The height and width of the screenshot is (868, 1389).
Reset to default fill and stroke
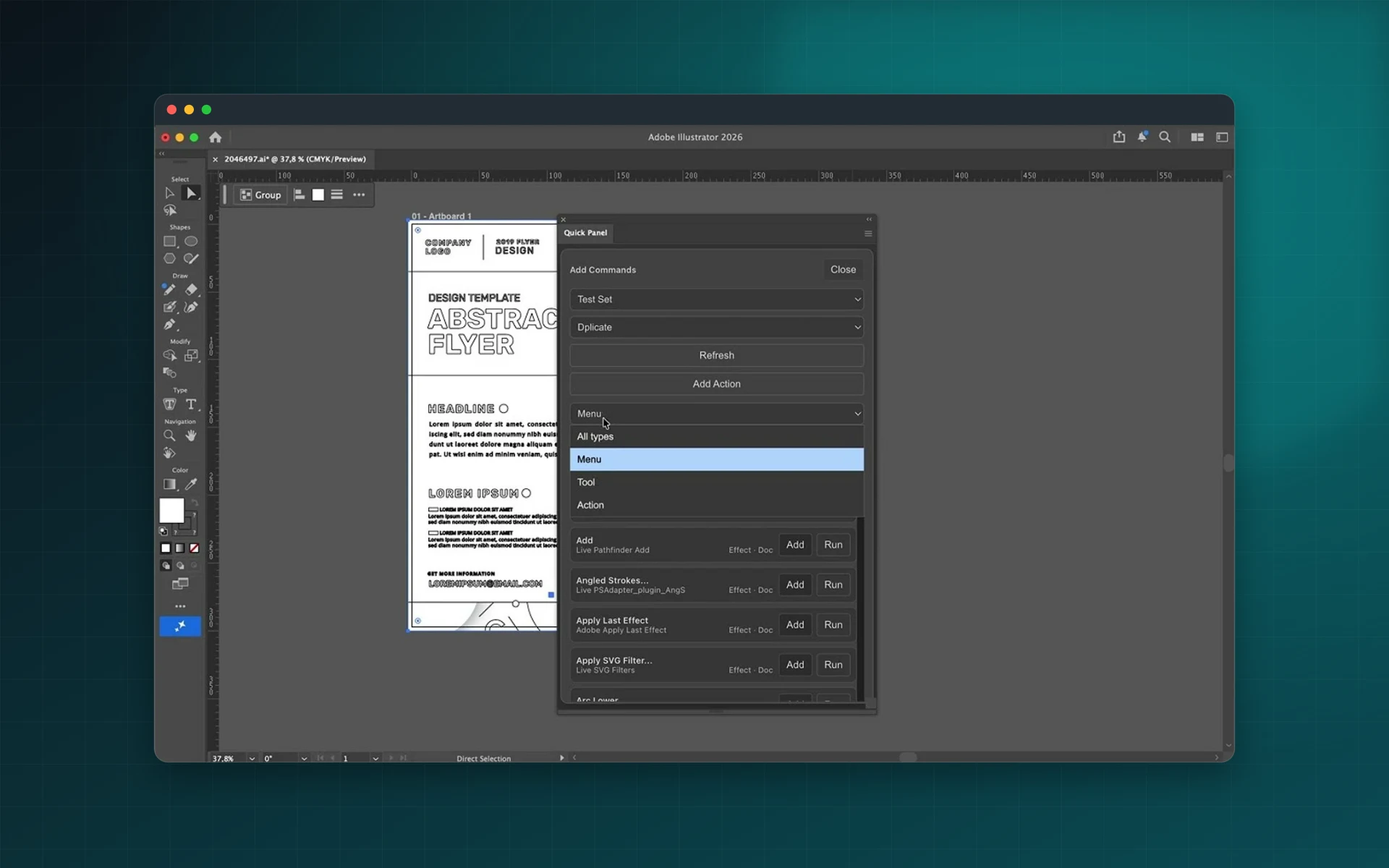pyautogui.click(x=163, y=531)
